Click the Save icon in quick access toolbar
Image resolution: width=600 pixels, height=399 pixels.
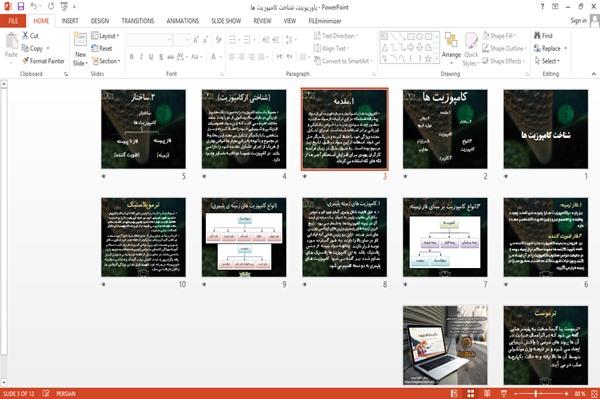tap(21, 6)
